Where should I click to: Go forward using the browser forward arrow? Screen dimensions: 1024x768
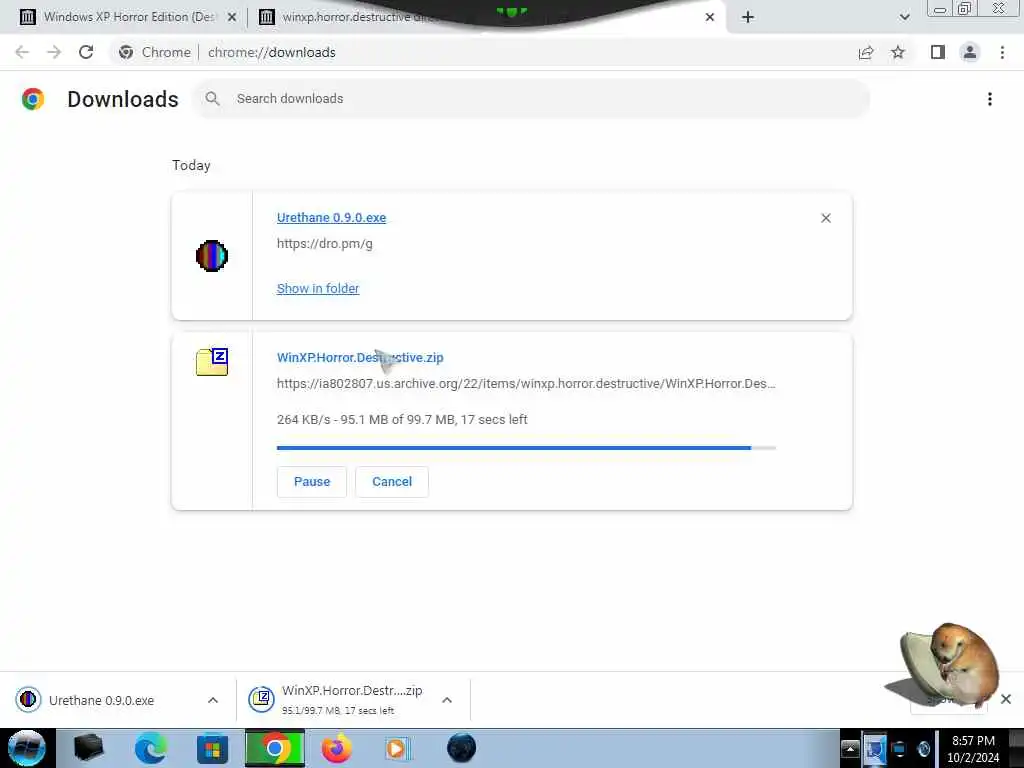(54, 52)
